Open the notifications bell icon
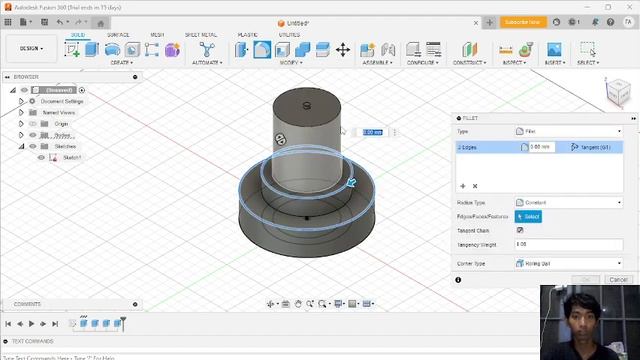 tap(595, 22)
